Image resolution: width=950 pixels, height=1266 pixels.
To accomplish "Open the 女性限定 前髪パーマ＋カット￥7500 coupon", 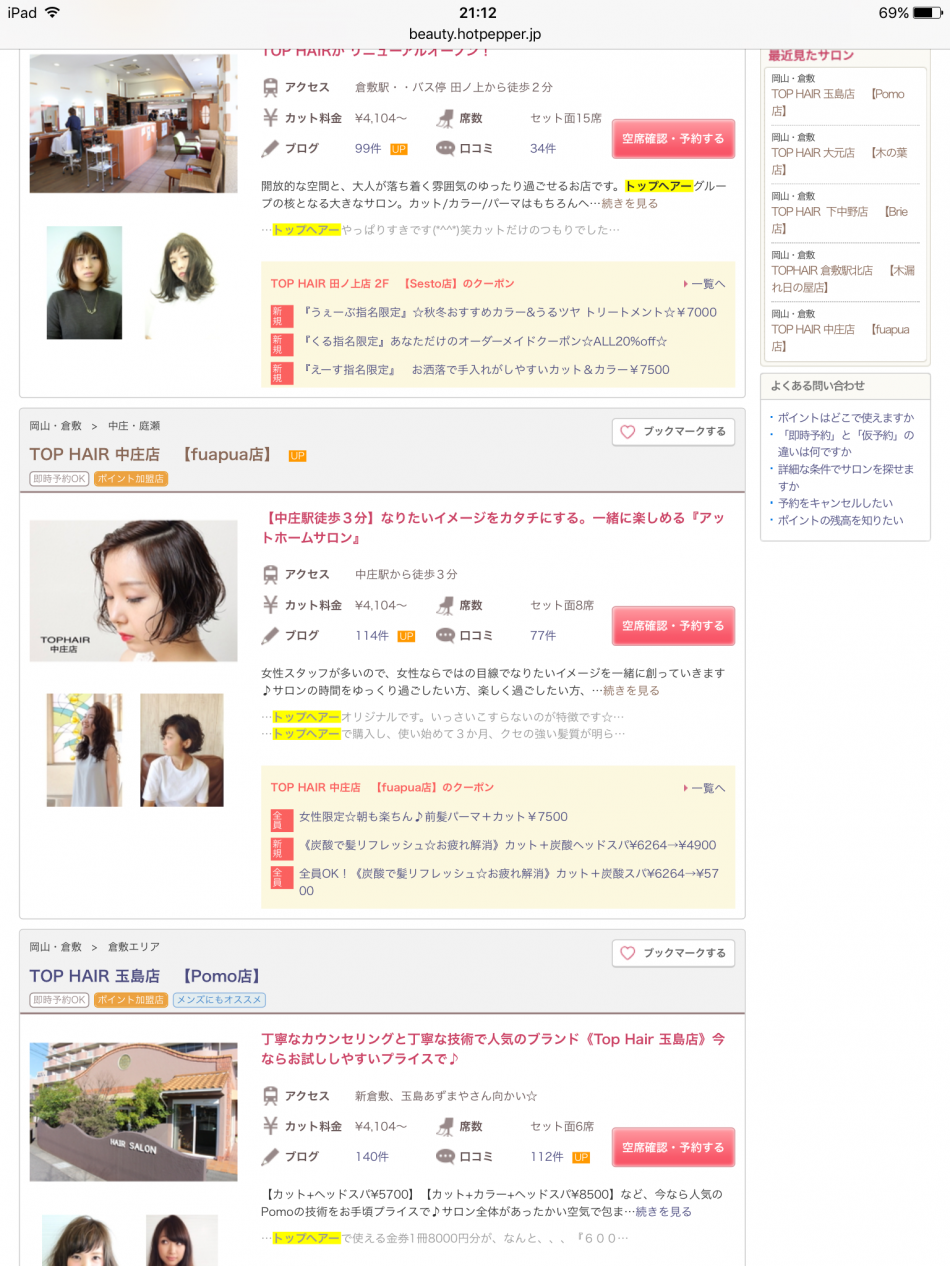I will 433,817.
